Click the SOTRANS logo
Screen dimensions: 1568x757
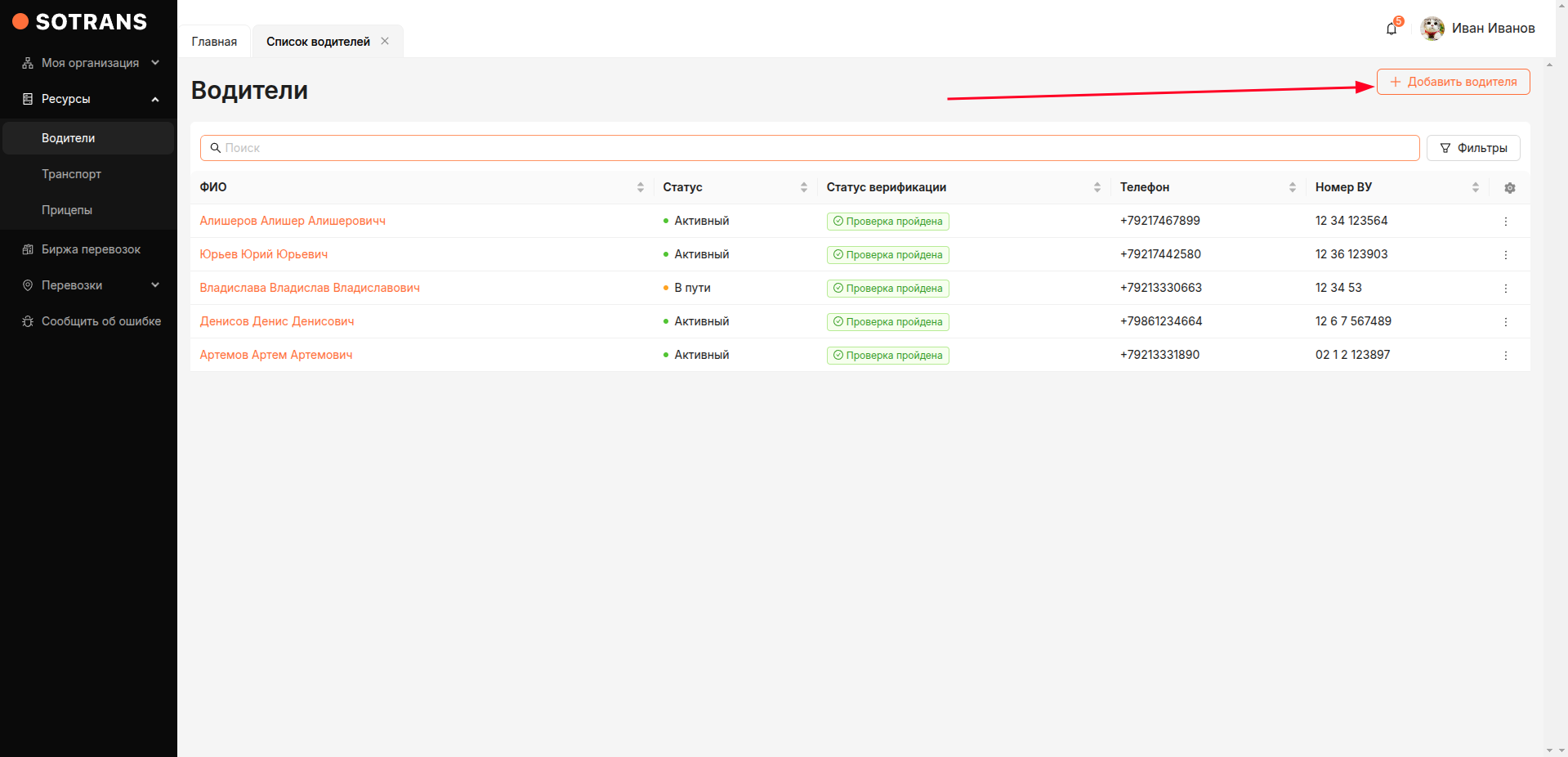80,22
